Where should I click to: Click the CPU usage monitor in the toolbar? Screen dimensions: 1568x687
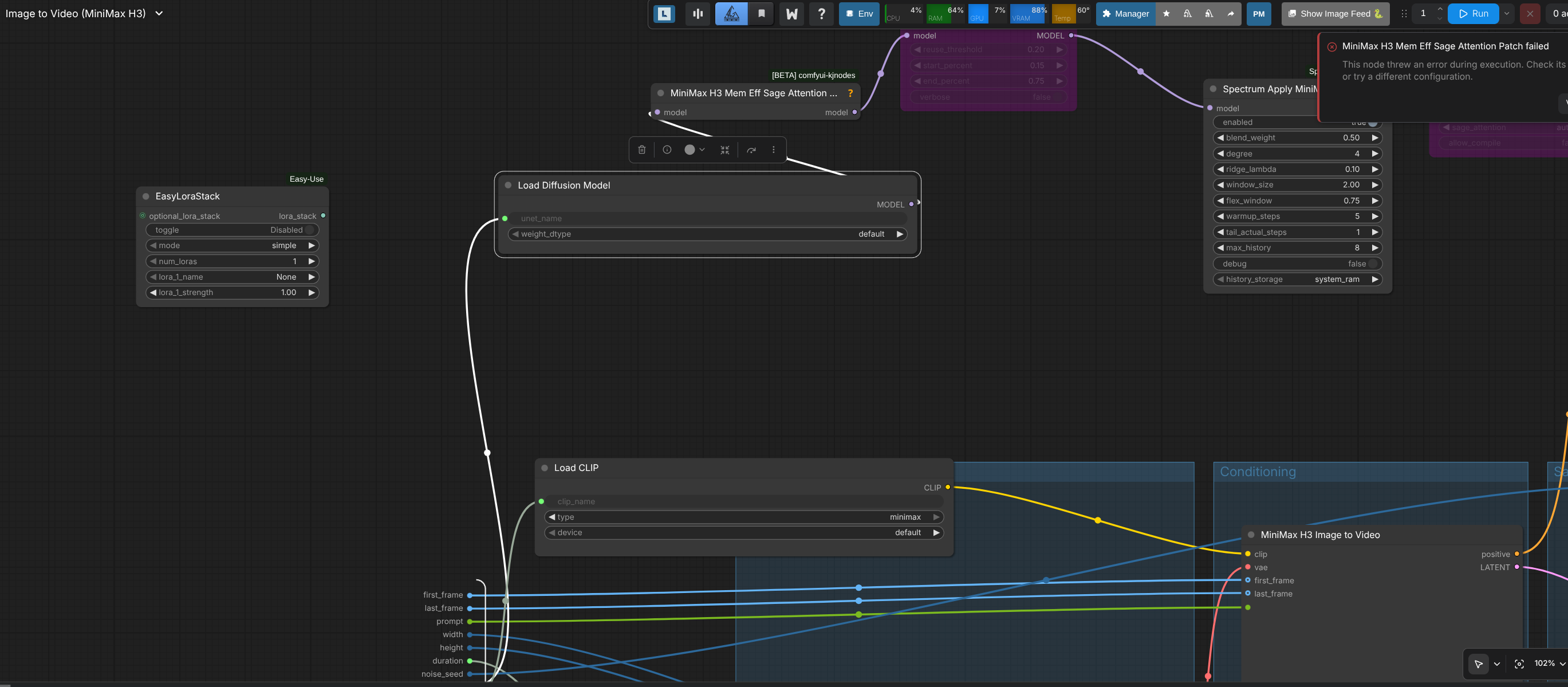tap(904, 13)
